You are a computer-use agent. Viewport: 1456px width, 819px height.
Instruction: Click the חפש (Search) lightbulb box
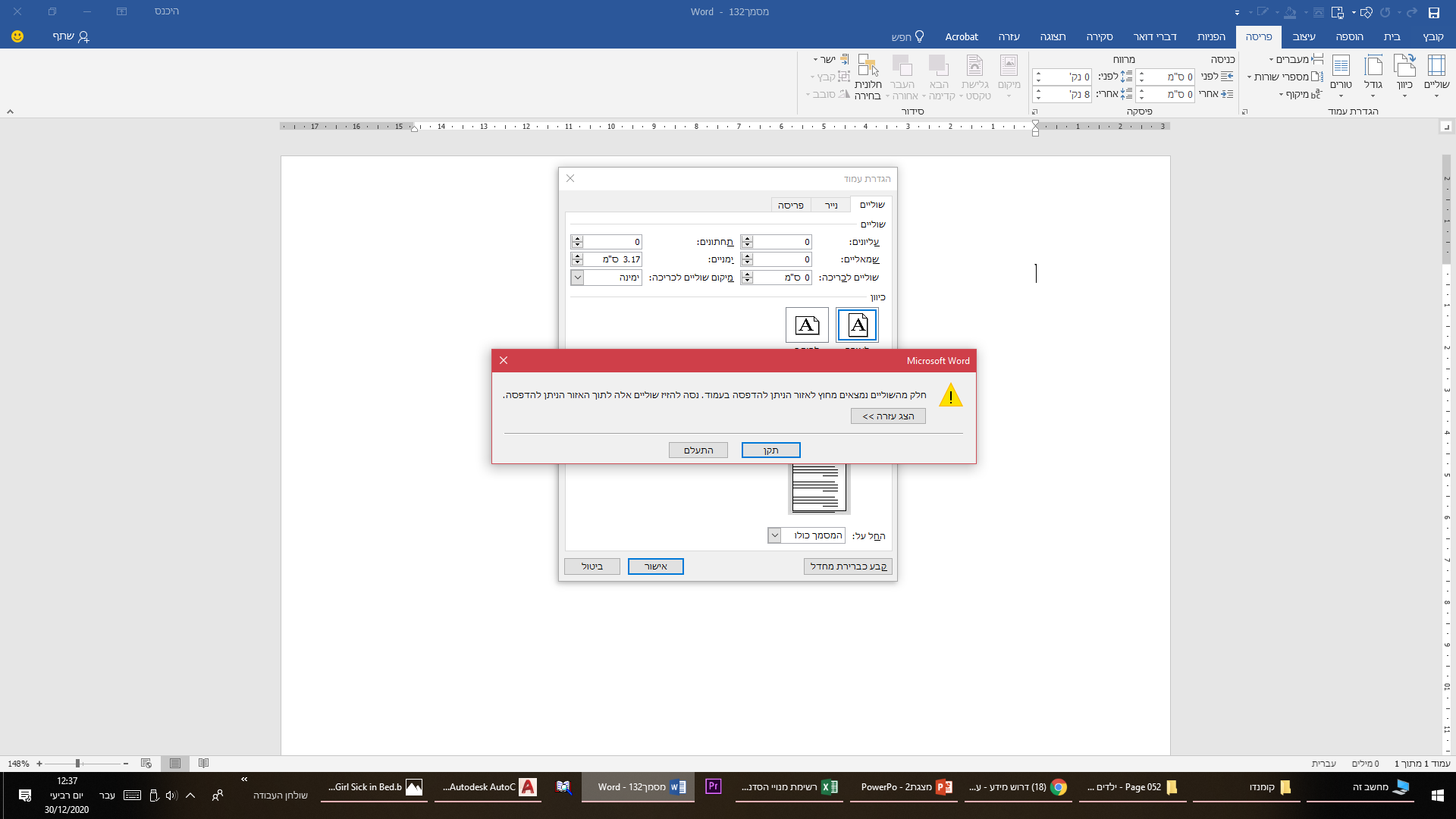(908, 36)
